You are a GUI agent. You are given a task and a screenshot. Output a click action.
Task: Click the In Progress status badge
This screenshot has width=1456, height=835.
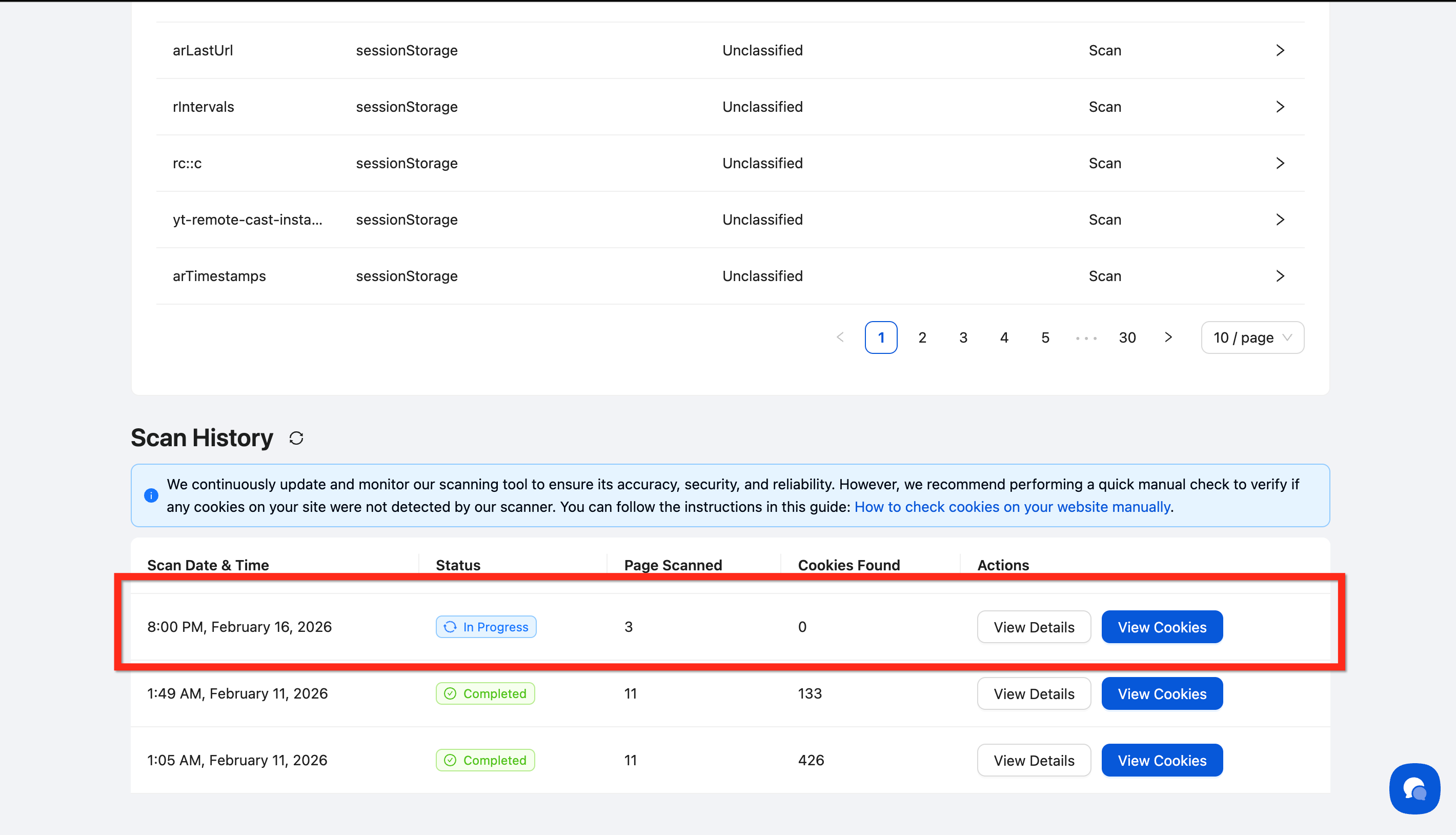tap(486, 627)
